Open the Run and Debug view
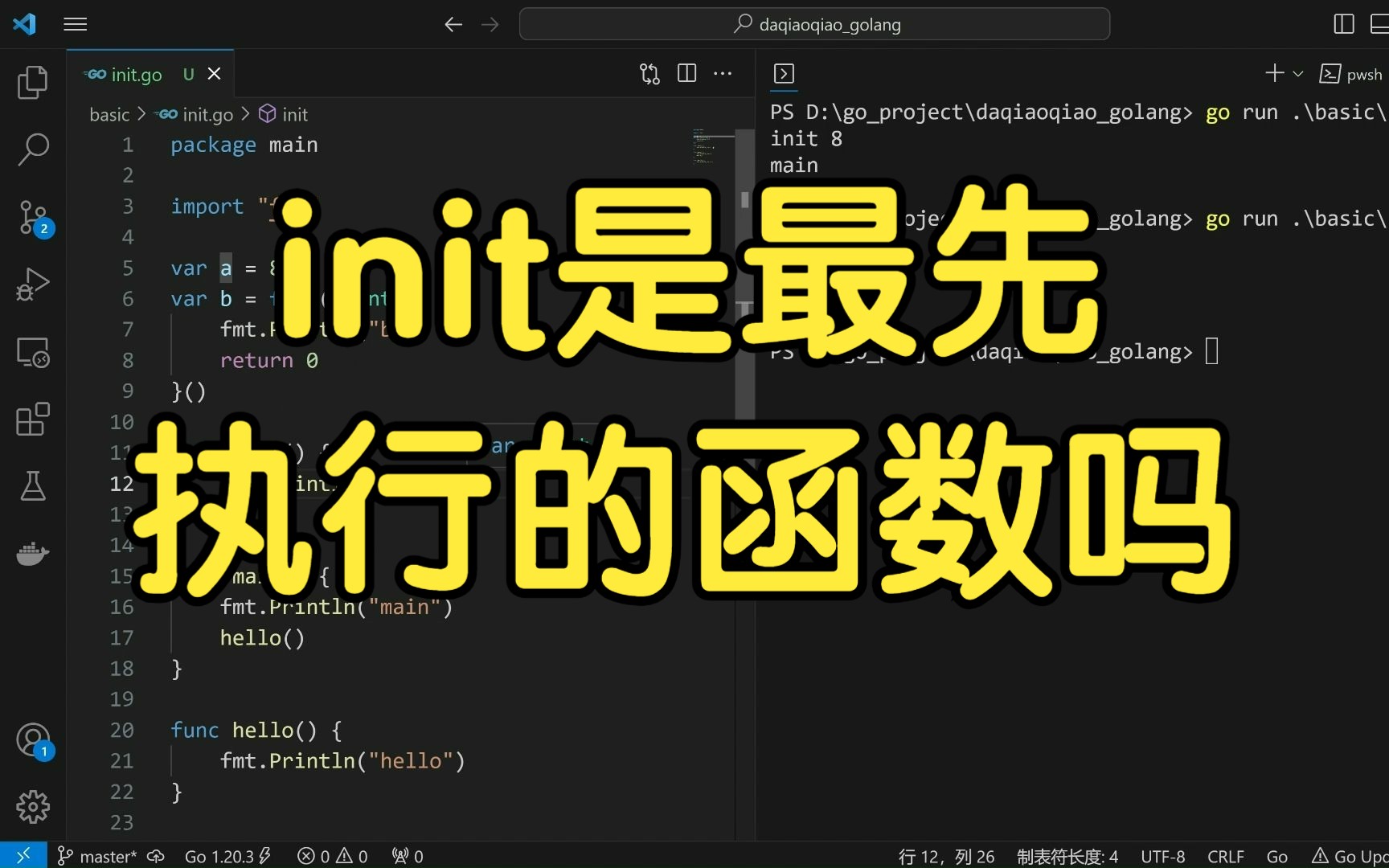The height and width of the screenshot is (868, 1389). [x=33, y=284]
